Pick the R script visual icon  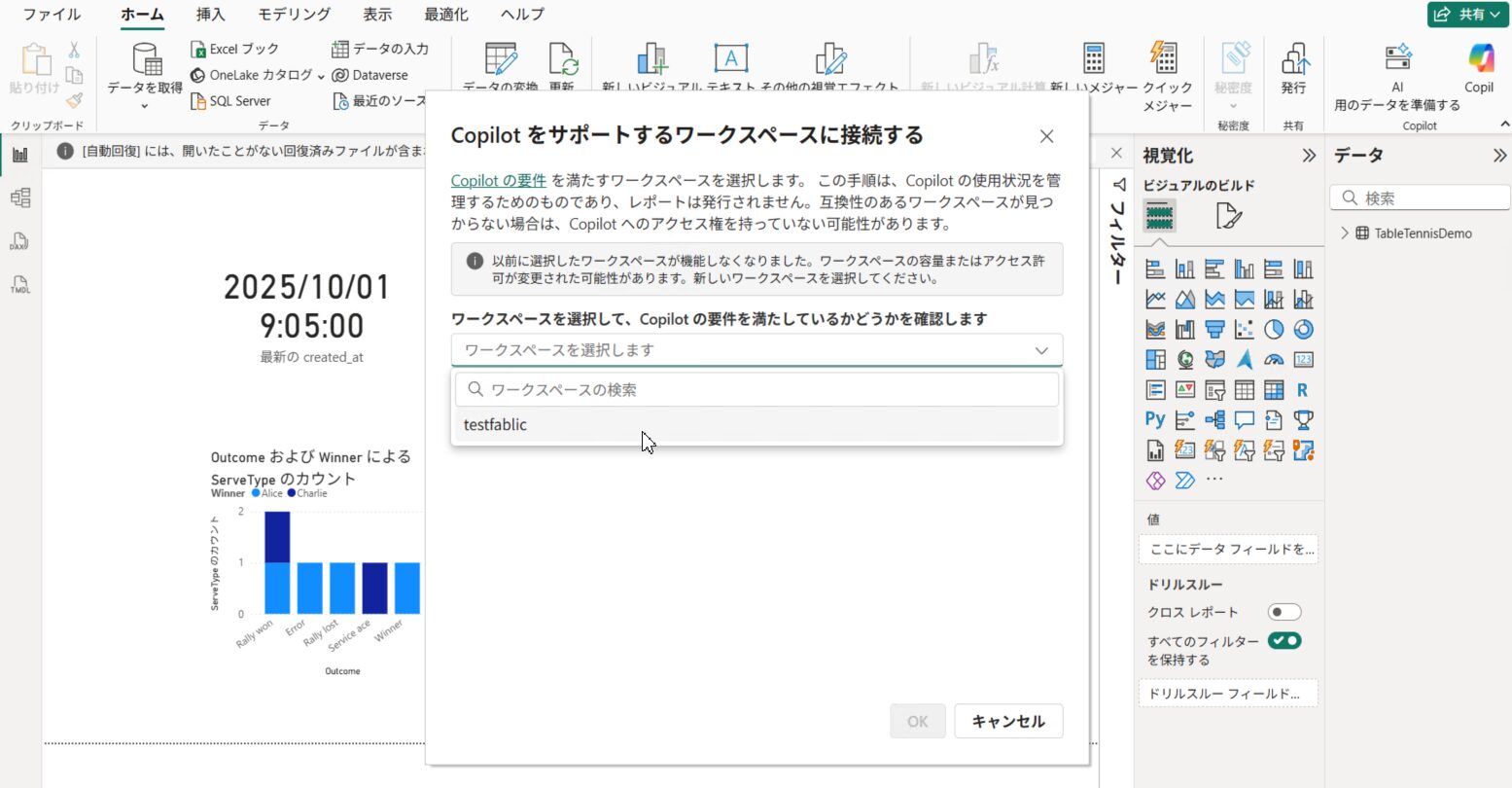tap(1303, 390)
